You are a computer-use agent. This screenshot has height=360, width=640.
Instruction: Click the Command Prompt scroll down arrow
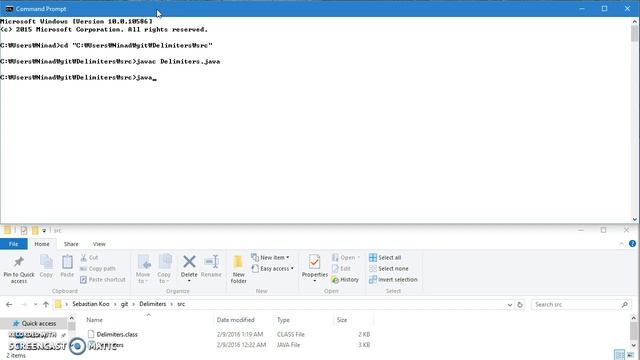pos(634,220)
